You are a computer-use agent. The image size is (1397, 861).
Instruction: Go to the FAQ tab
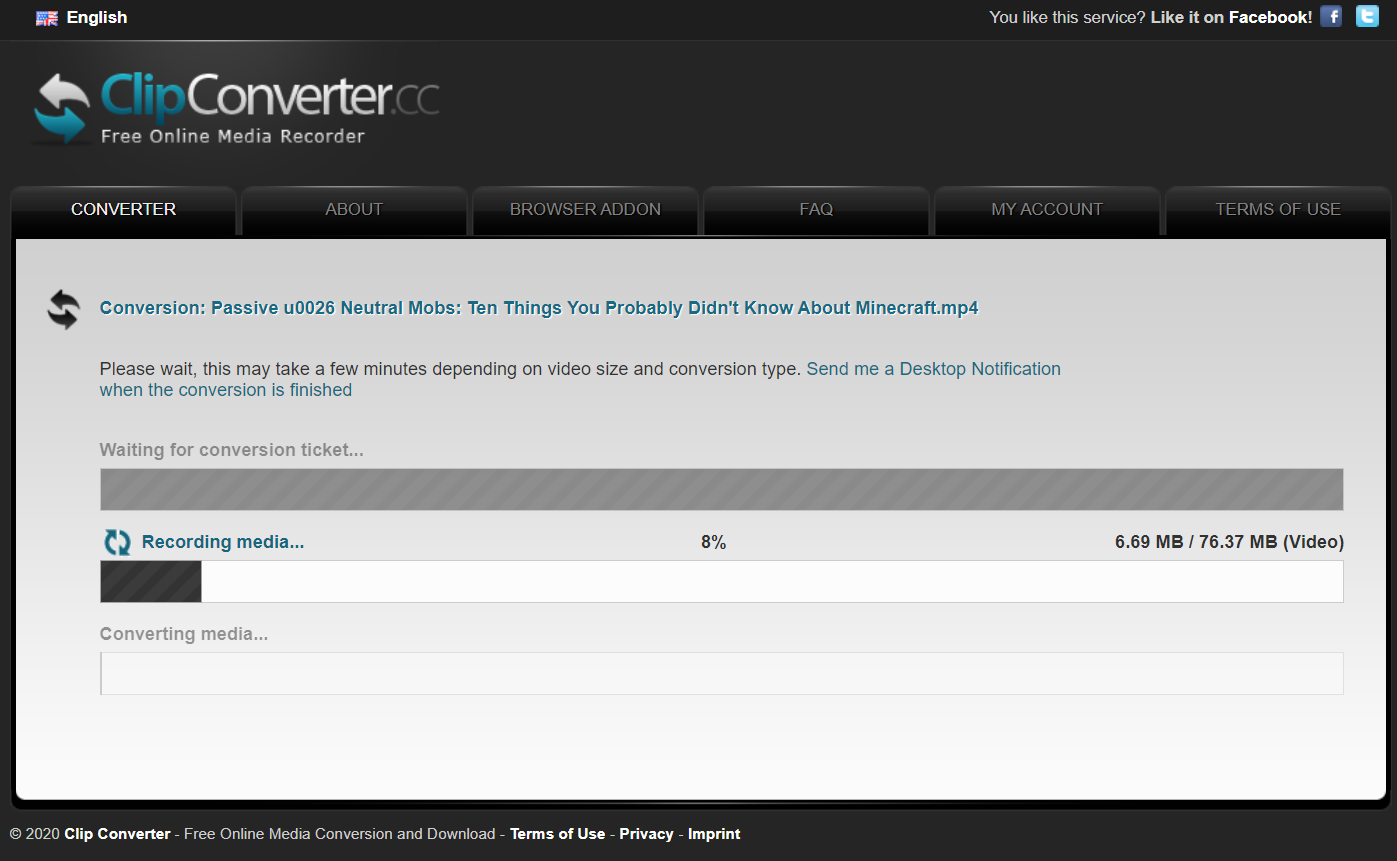(816, 210)
